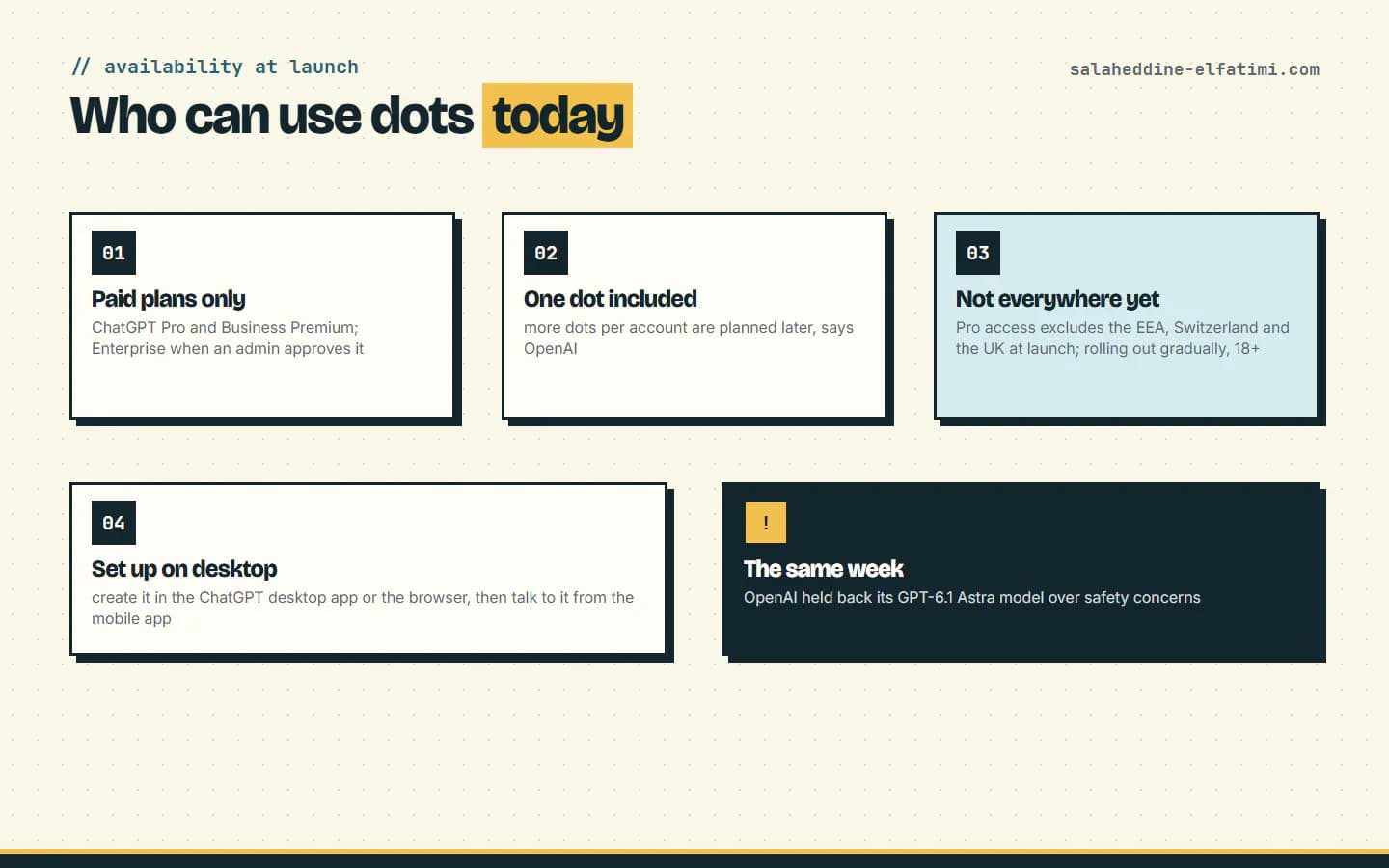Click the 03 number badge
Viewport: 1389px width, 868px height.
[978, 253]
